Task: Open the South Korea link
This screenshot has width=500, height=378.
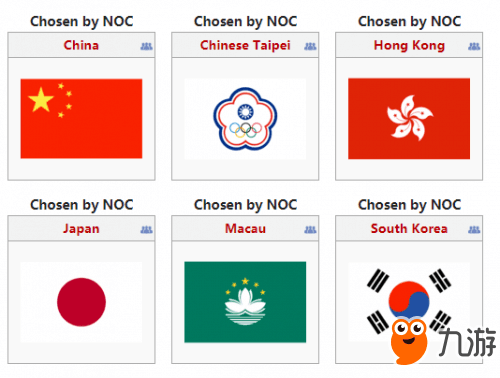Action: [409, 228]
